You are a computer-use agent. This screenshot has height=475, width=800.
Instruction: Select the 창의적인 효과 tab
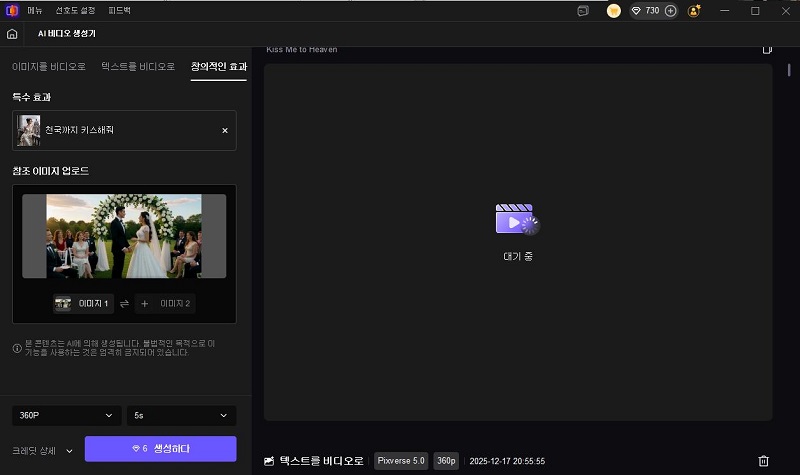point(219,66)
